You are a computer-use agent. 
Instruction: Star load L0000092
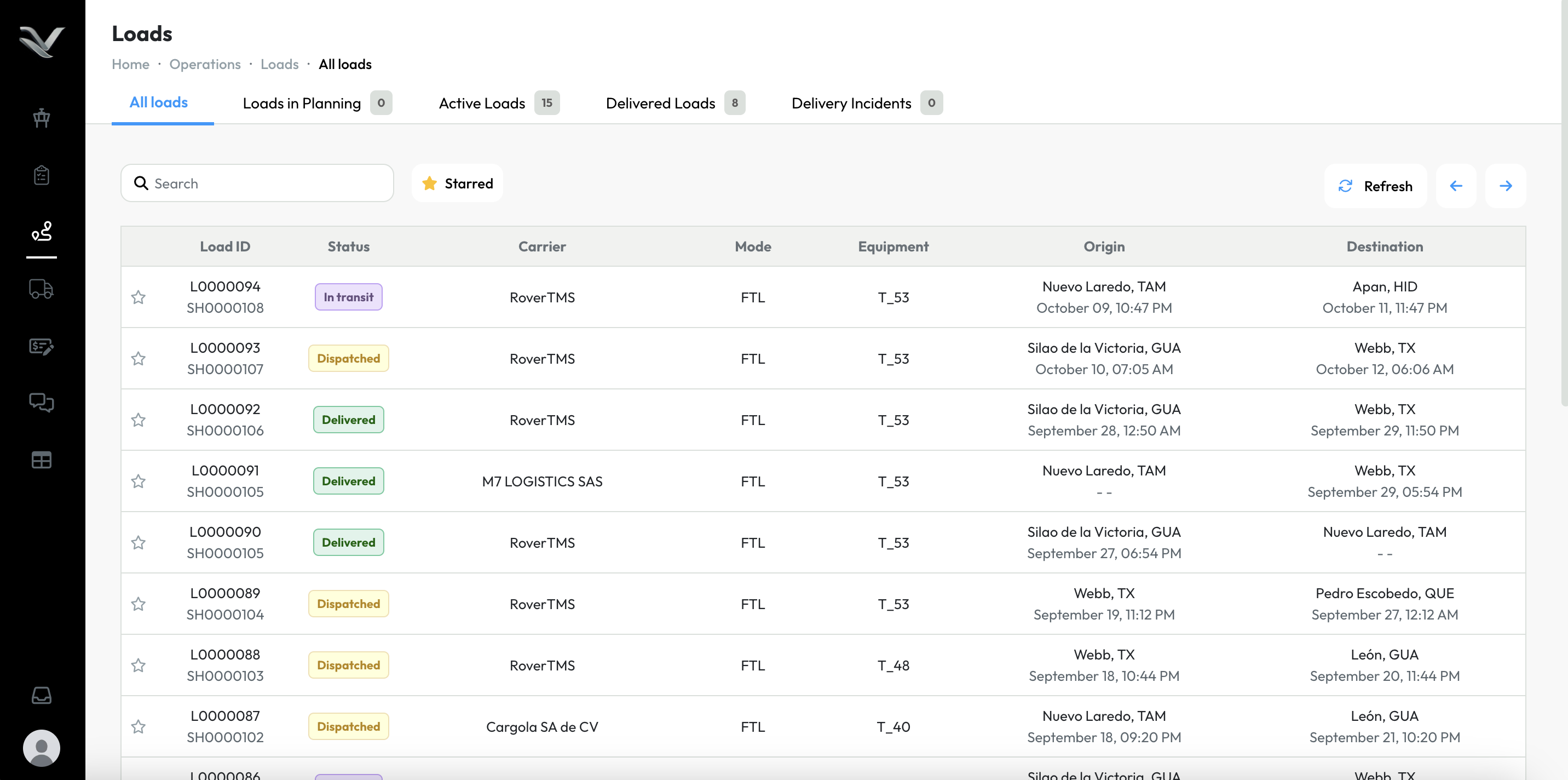[139, 420]
